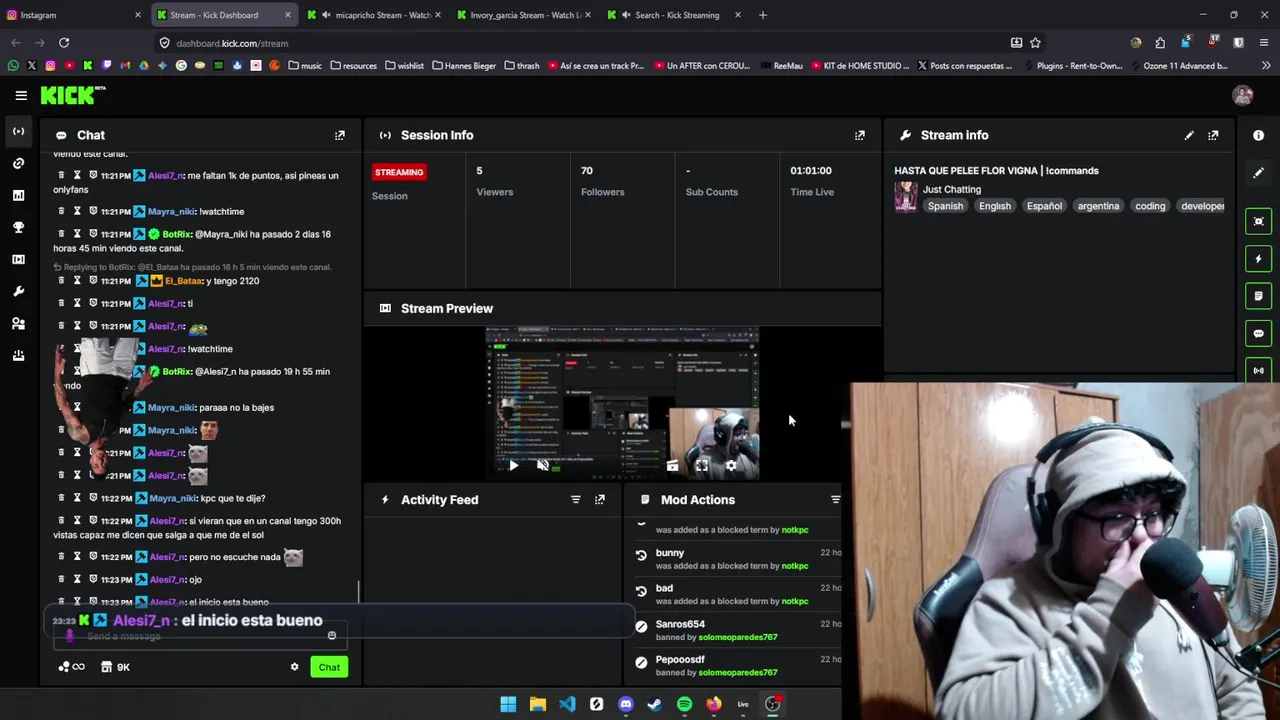Click the notkpc link in the bunny row

point(795,566)
